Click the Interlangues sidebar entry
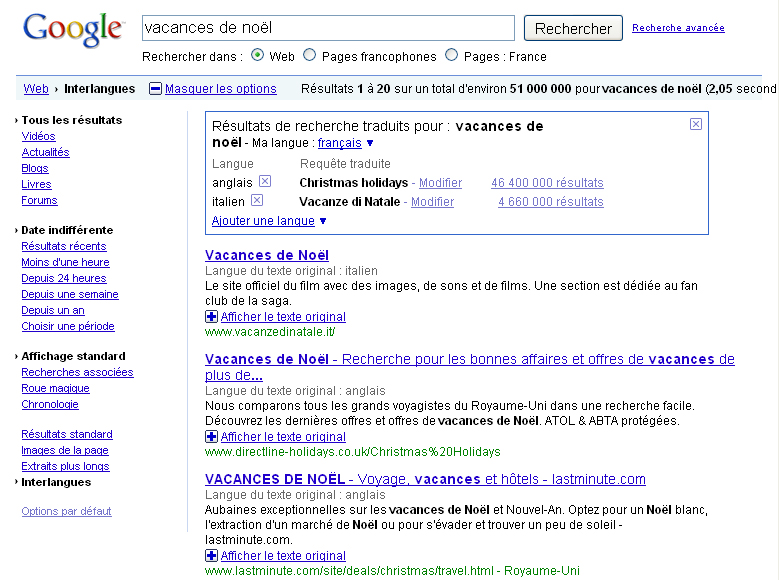 56,482
